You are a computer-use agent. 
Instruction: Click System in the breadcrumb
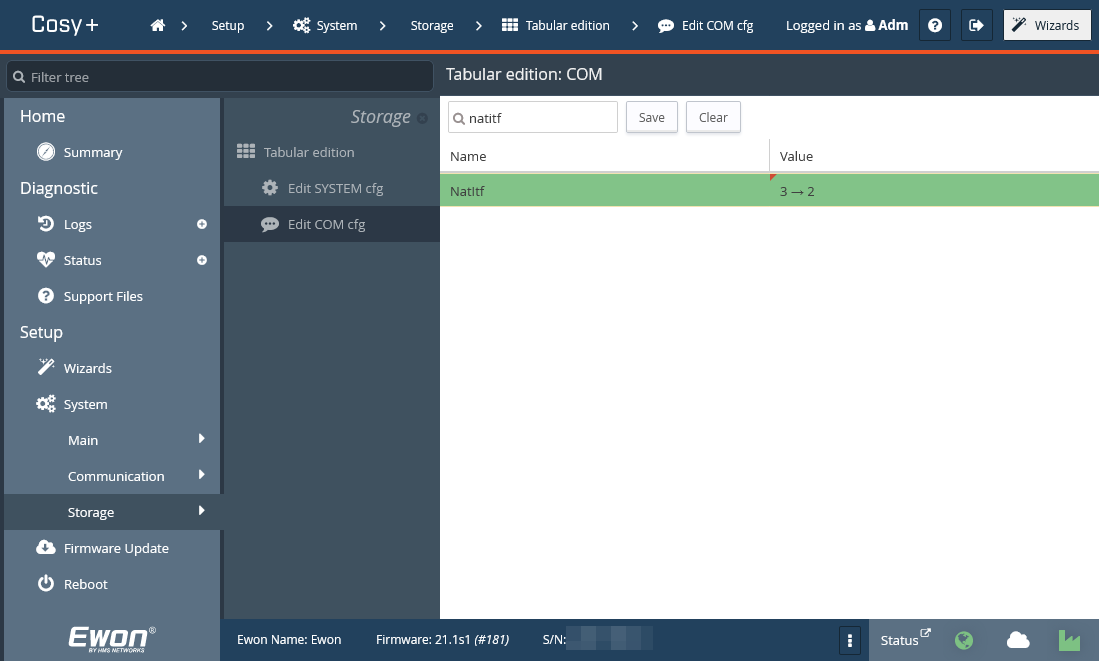(x=336, y=25)
